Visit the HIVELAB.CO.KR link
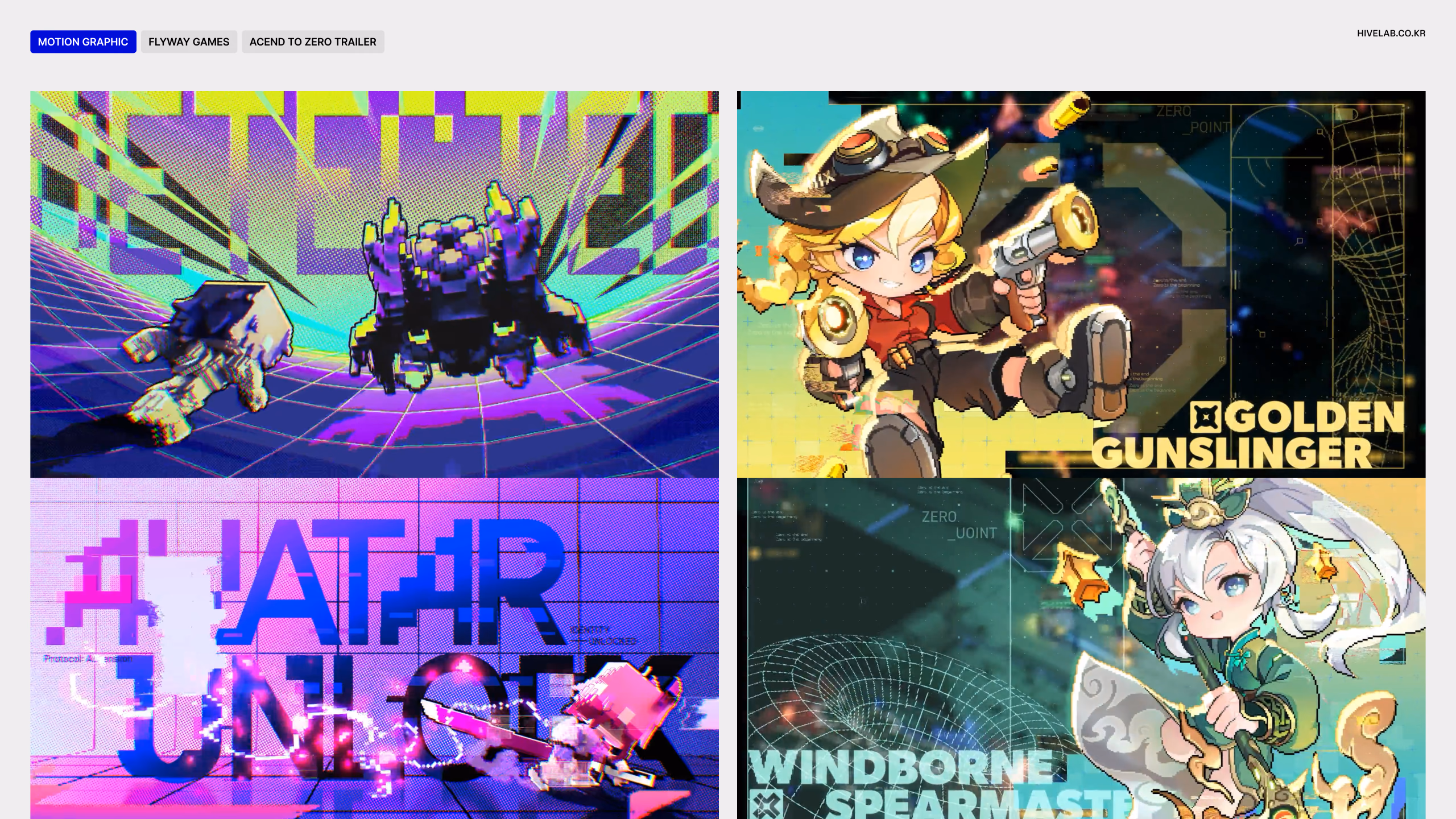 click(1391, 33)
